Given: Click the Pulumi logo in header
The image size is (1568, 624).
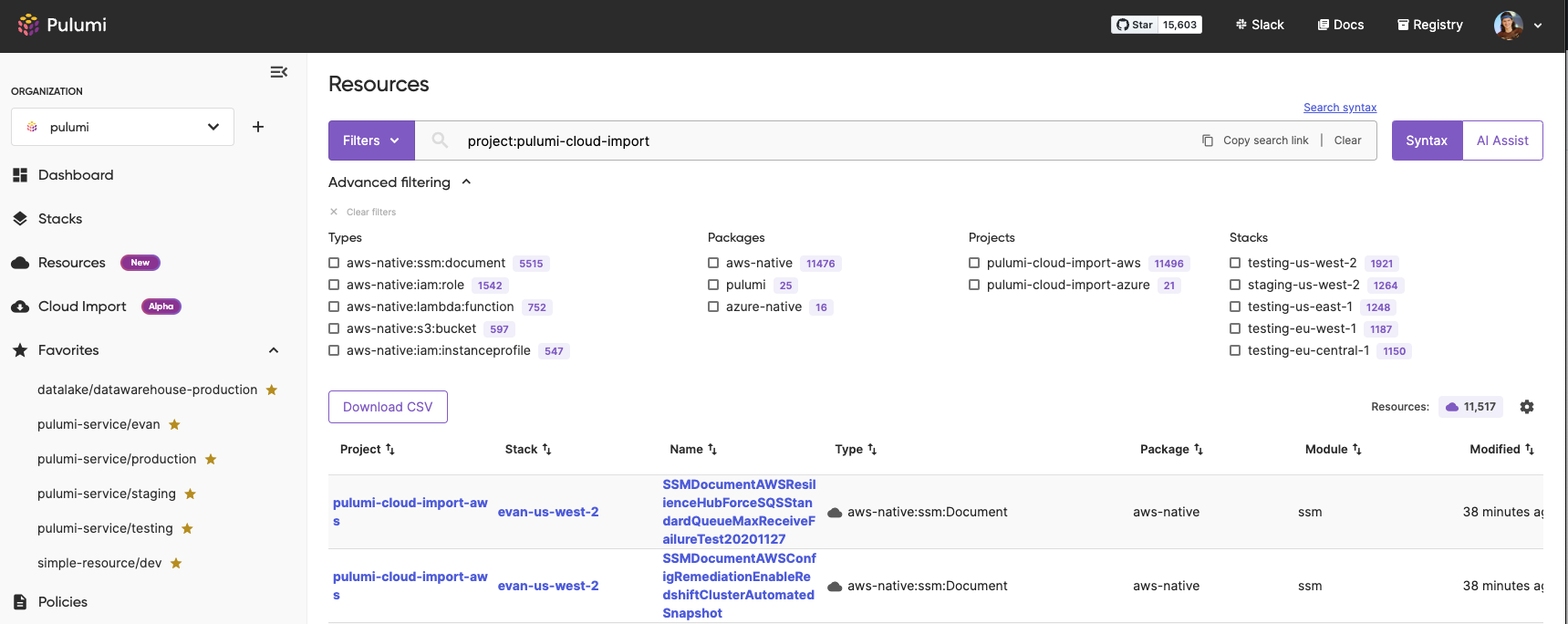Looking at the screenshot, I should [62, 25].
